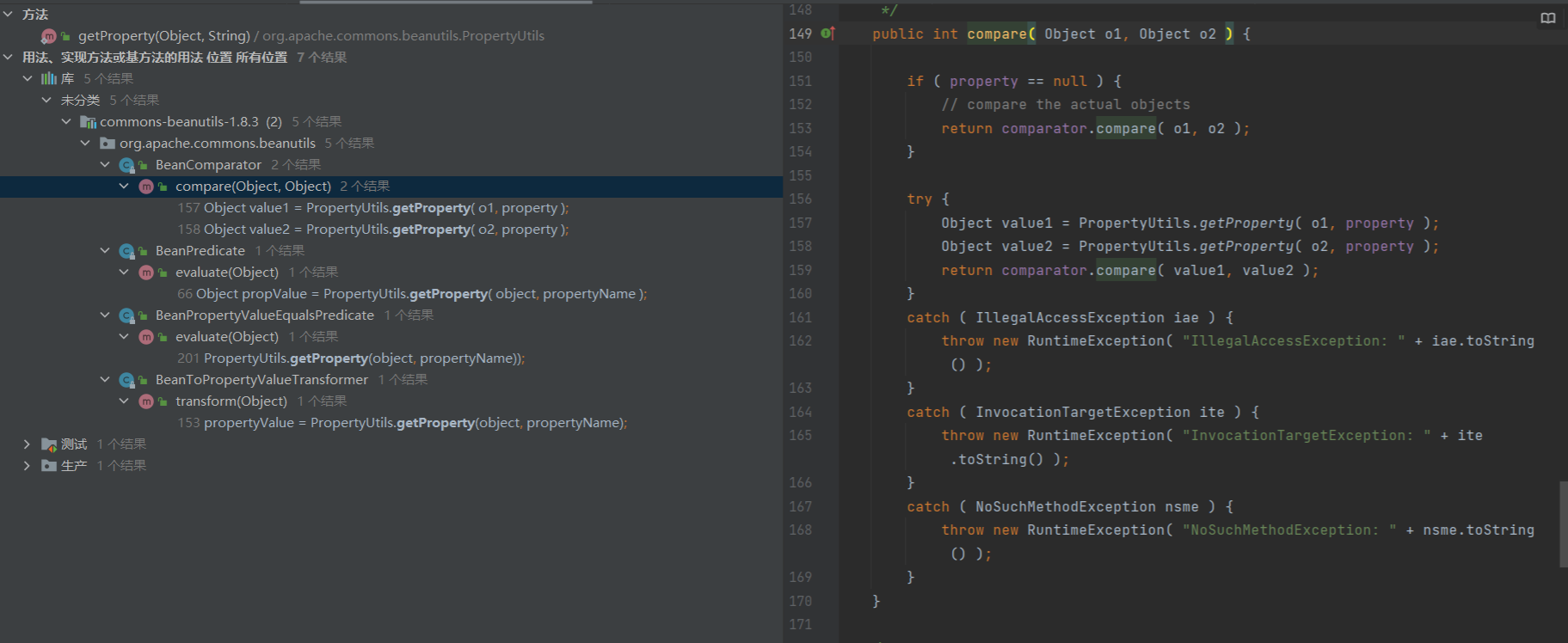Click the org.apache.commons.beanutils package folder icon
Screen dimensions: 1568x643
[x=108, y=143]
